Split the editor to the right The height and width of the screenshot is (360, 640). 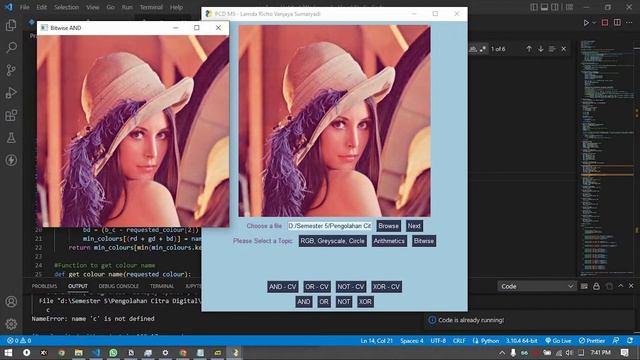(617, 23)
